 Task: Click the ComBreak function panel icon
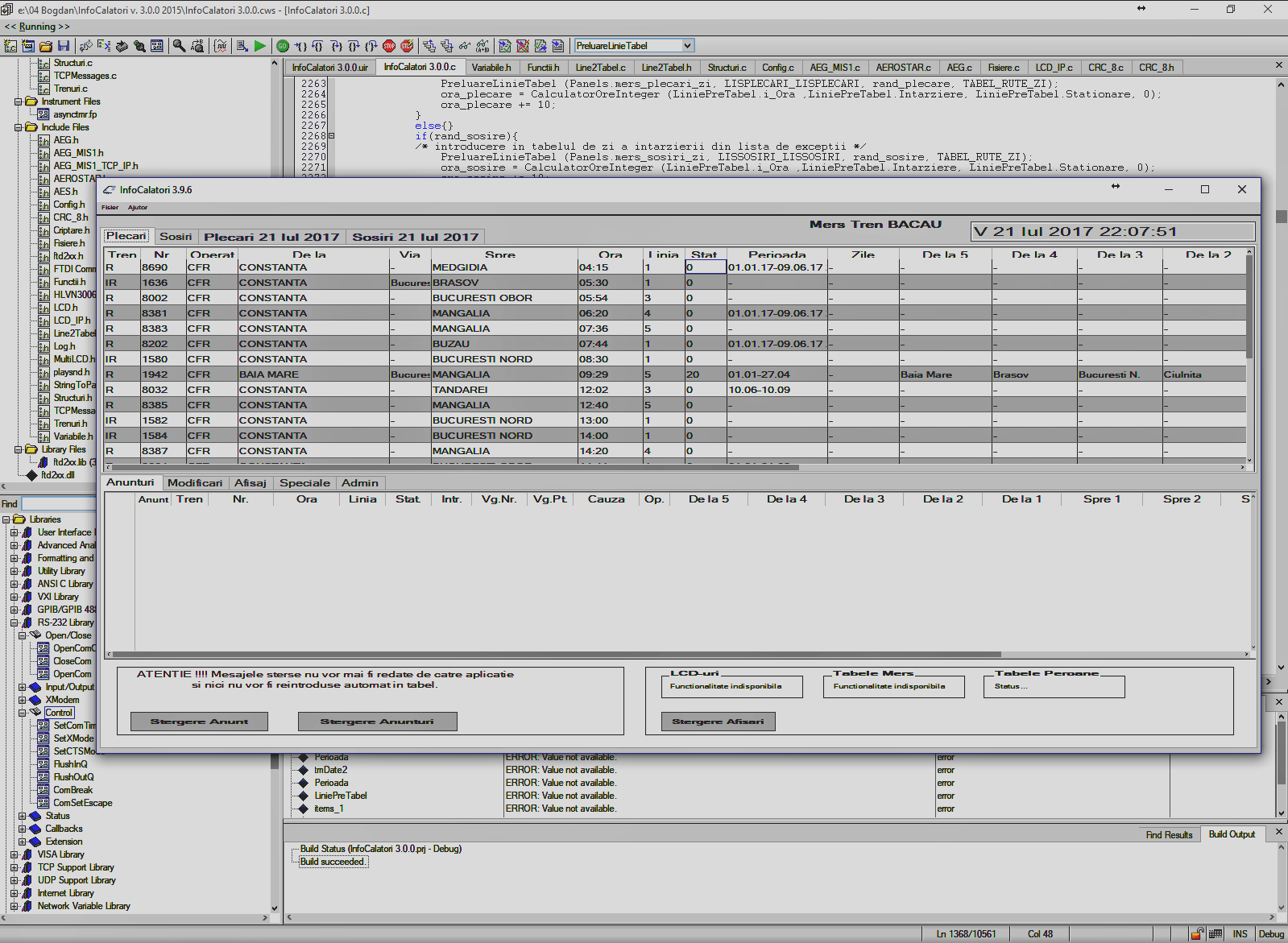click(43, 790)
